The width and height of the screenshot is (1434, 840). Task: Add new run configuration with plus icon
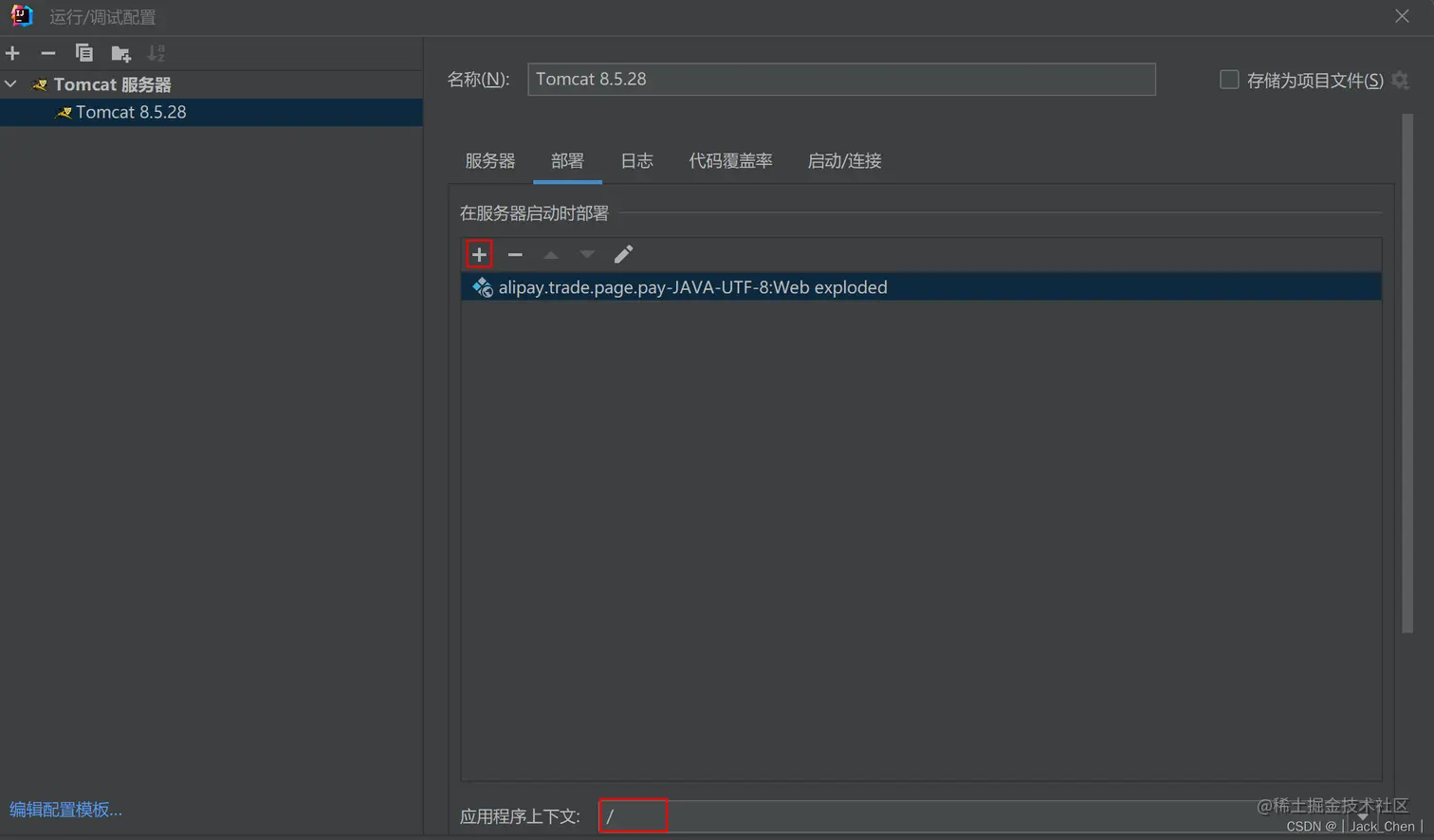click(12, 53)
